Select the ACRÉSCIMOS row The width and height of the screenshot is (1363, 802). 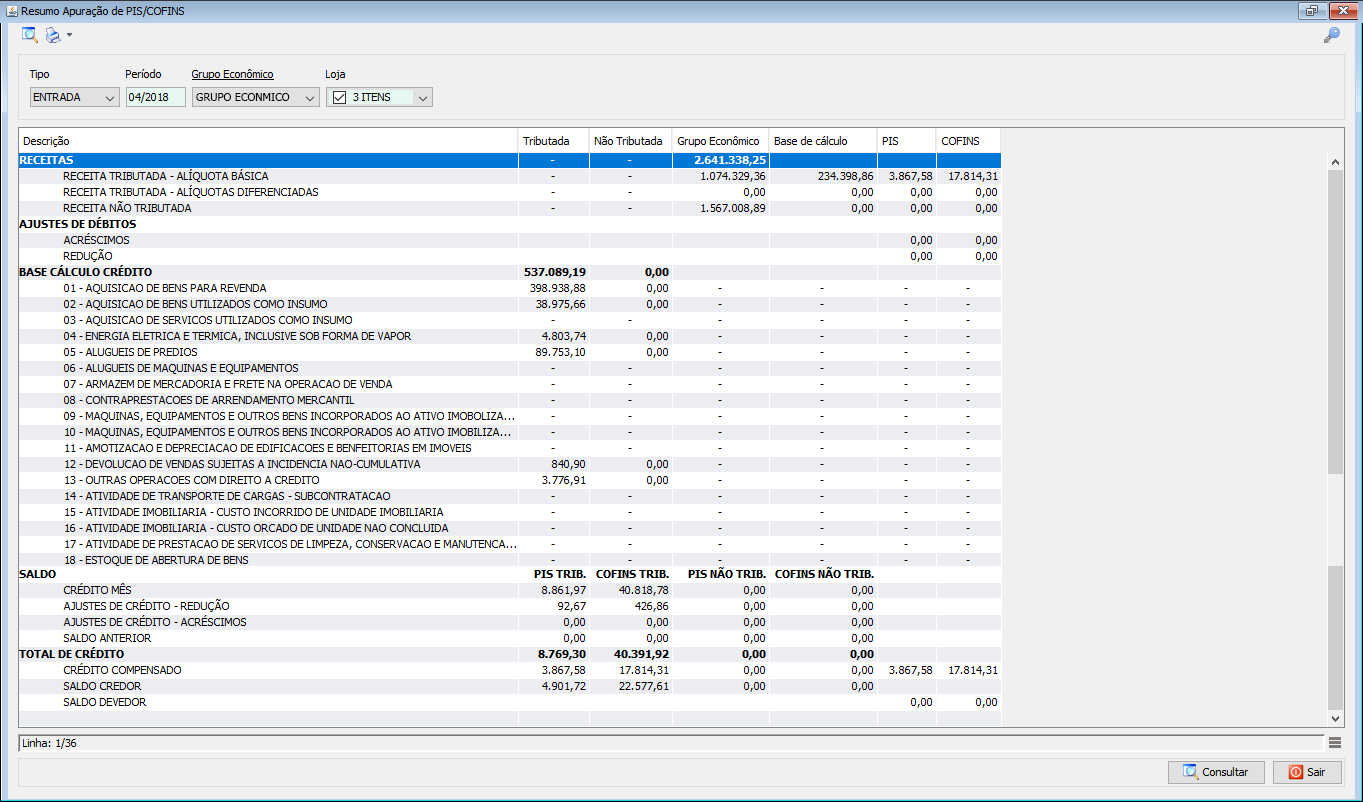(x=510, y=240)
